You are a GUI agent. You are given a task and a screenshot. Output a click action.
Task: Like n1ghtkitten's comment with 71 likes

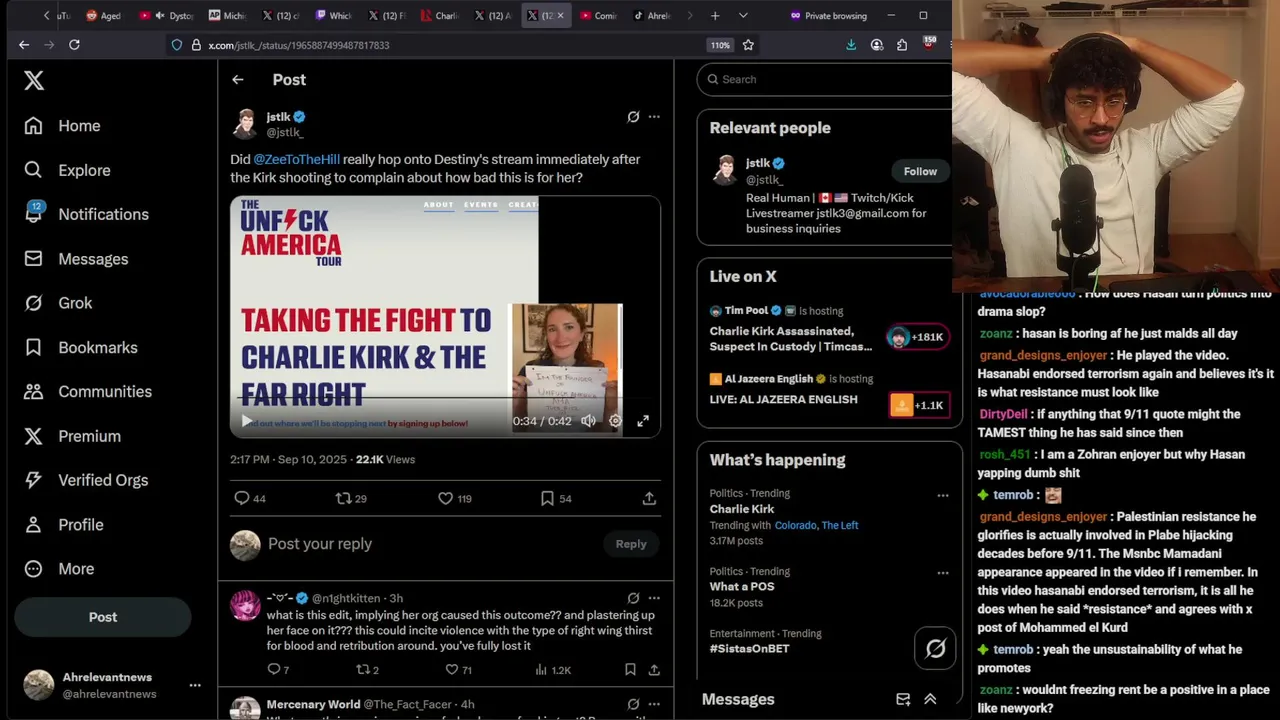[458, 670]
